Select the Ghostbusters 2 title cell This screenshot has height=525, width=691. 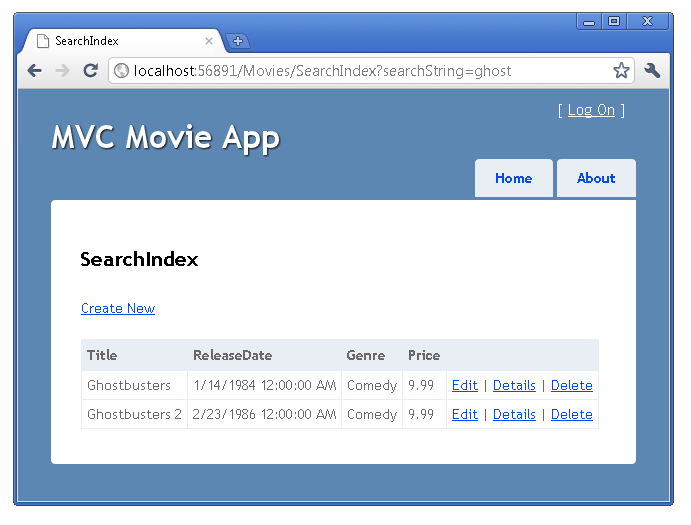(134, 414)
